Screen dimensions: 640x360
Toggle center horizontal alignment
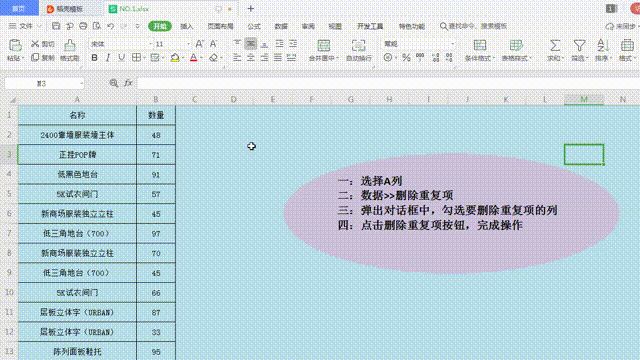tap(251, 58)
